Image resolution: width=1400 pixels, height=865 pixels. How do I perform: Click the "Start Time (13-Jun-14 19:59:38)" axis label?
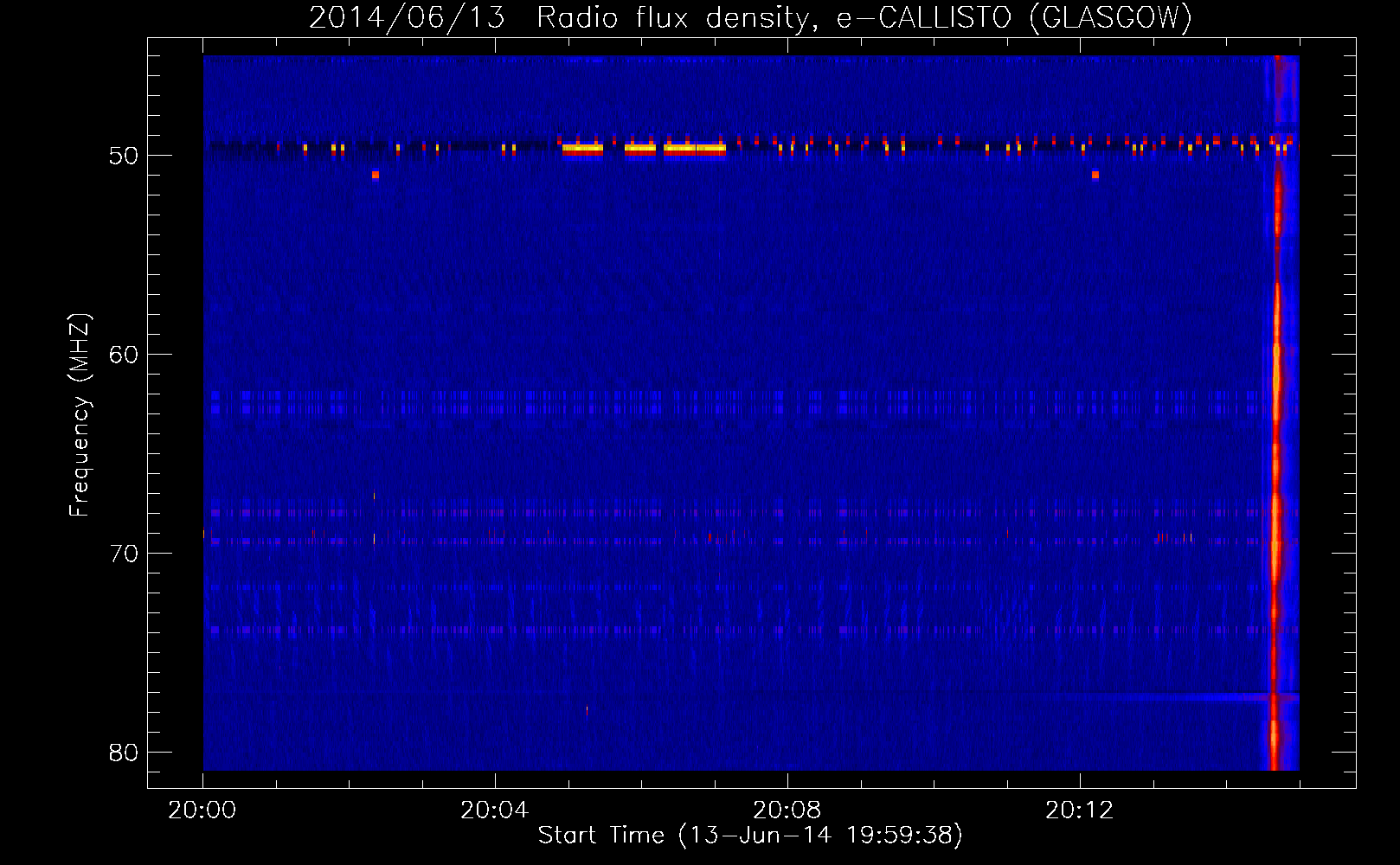[x=750, y=836]
